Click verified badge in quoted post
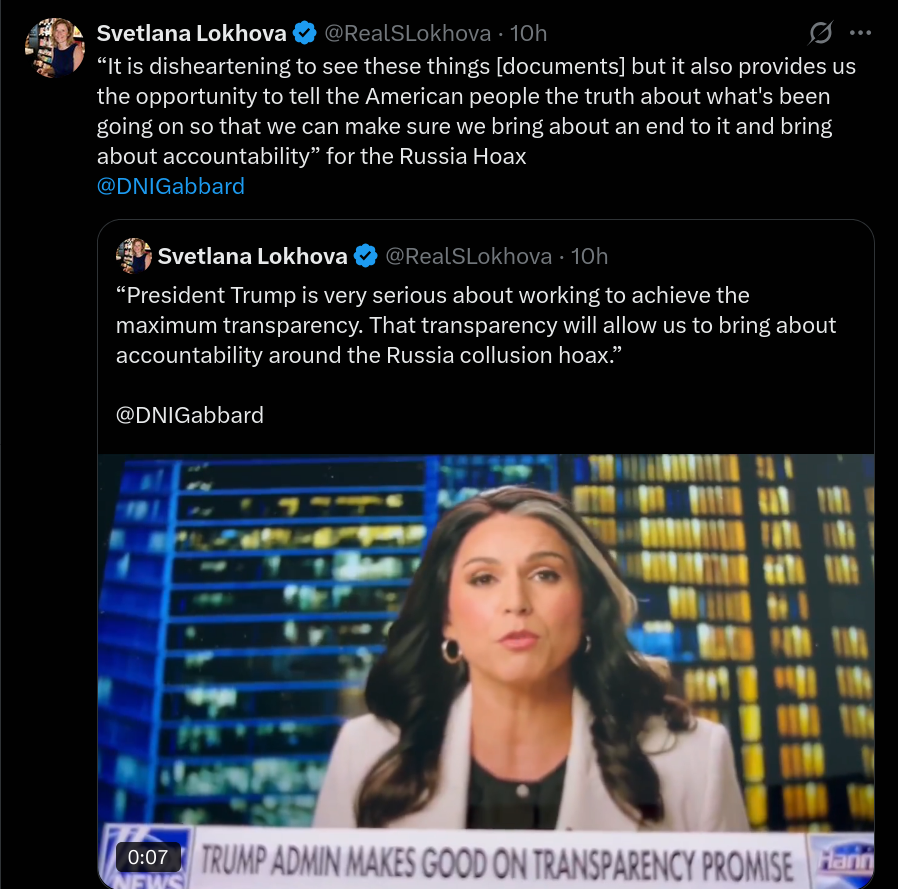898x889 pixels. pos(365,255)
